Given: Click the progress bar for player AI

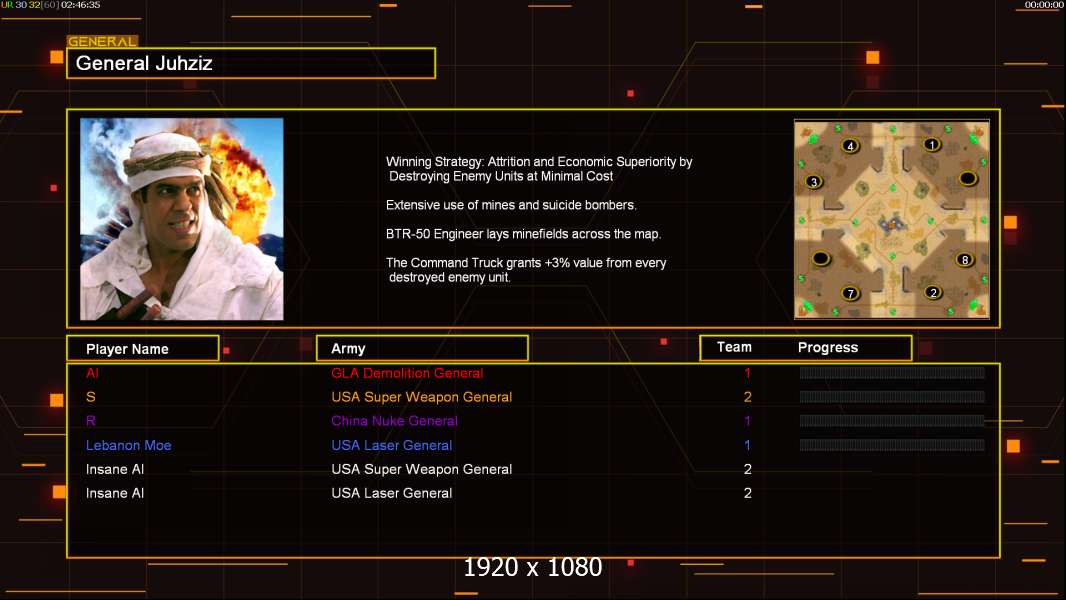Looking at the screenshot, I should [892, 372].
